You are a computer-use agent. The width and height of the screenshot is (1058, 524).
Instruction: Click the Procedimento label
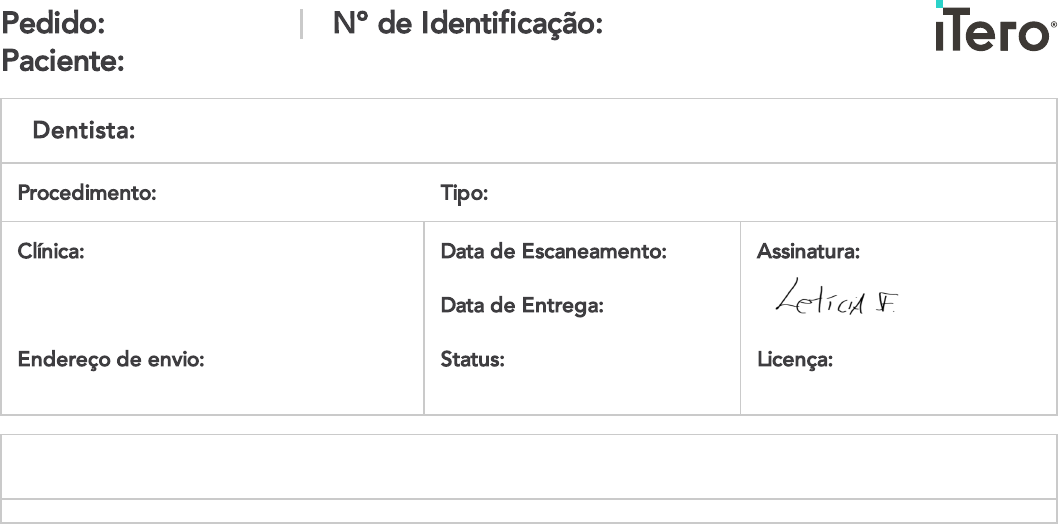point(87,193)
